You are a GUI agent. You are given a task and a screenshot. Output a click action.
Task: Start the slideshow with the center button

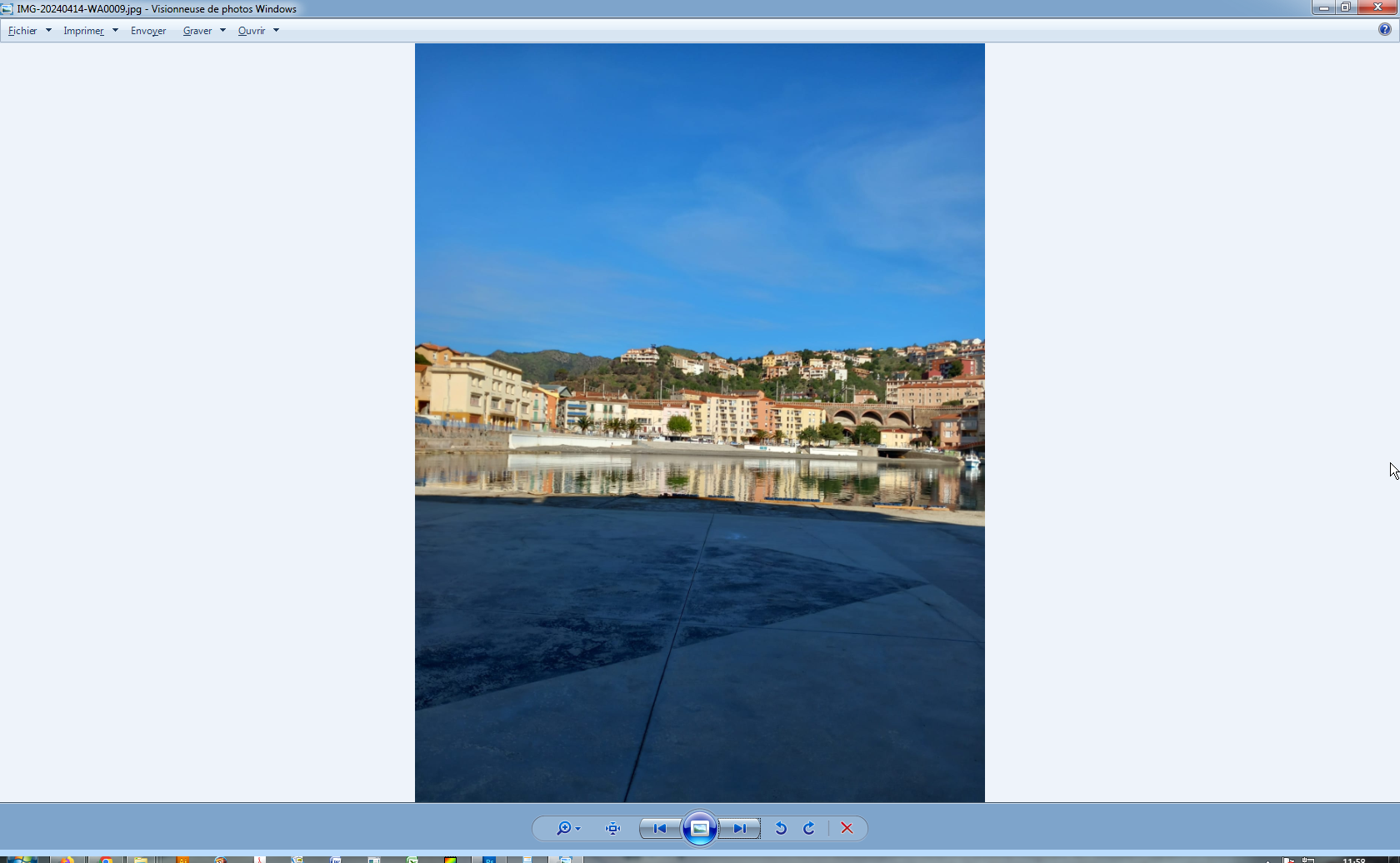pyautogui.click(x=700, y=828)
